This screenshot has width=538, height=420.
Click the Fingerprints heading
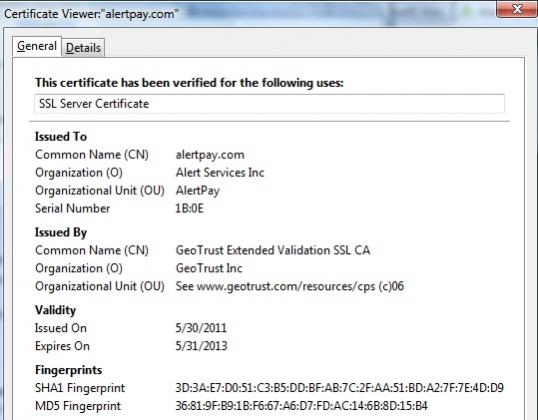(x=69, y=370)
